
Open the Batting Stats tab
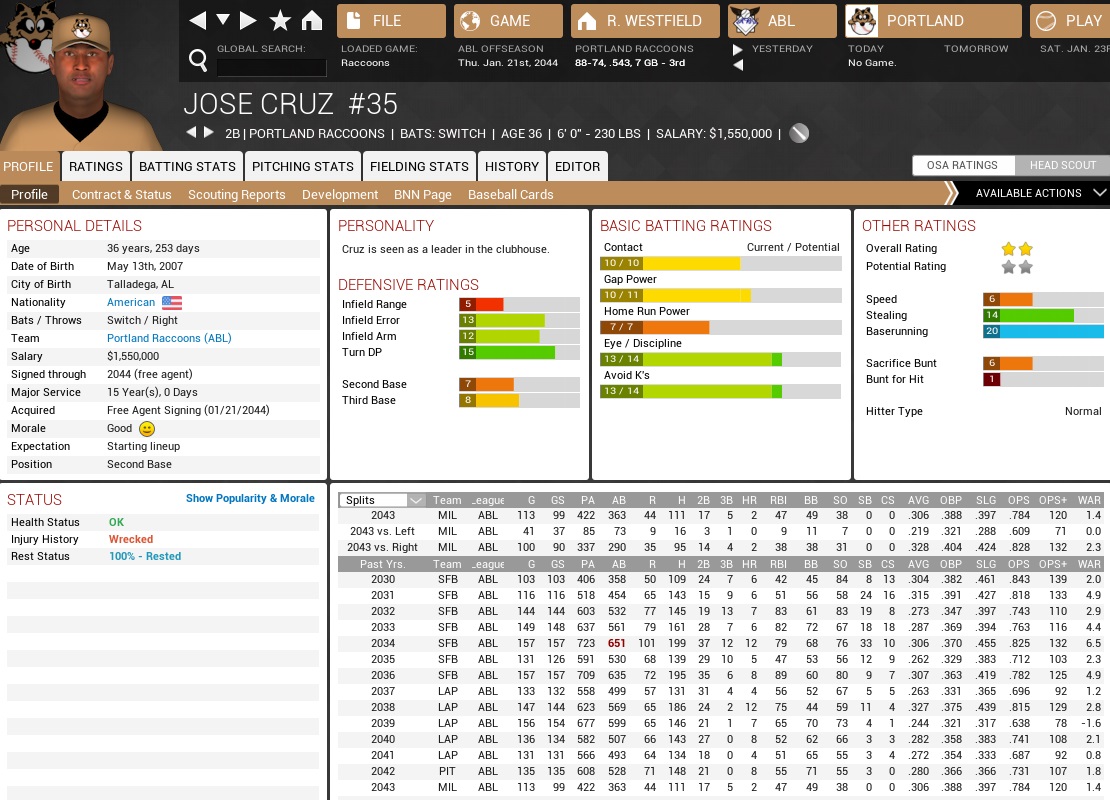point(187,167)
